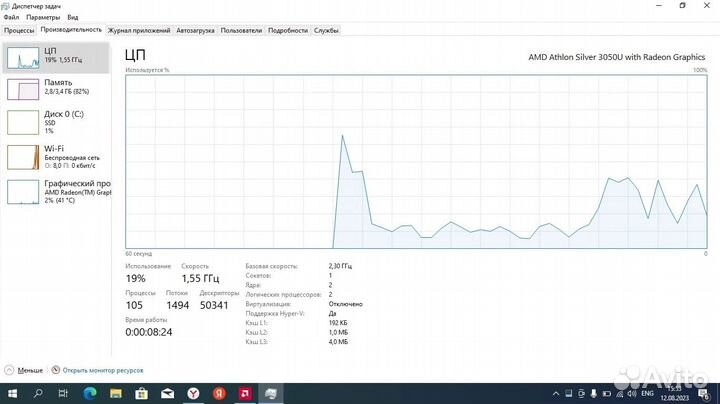Switch to the Пользователи tab
Image resolution: width=720 pixels, height=404 pixels.
[x=241, y=30]
